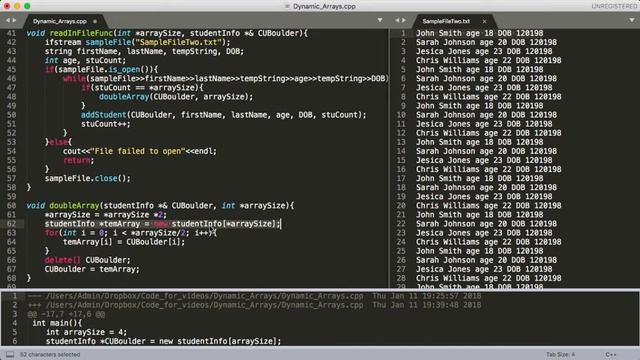Click stuCount++ on line 51
The image size is (640, 360).
tap(106, 124)
